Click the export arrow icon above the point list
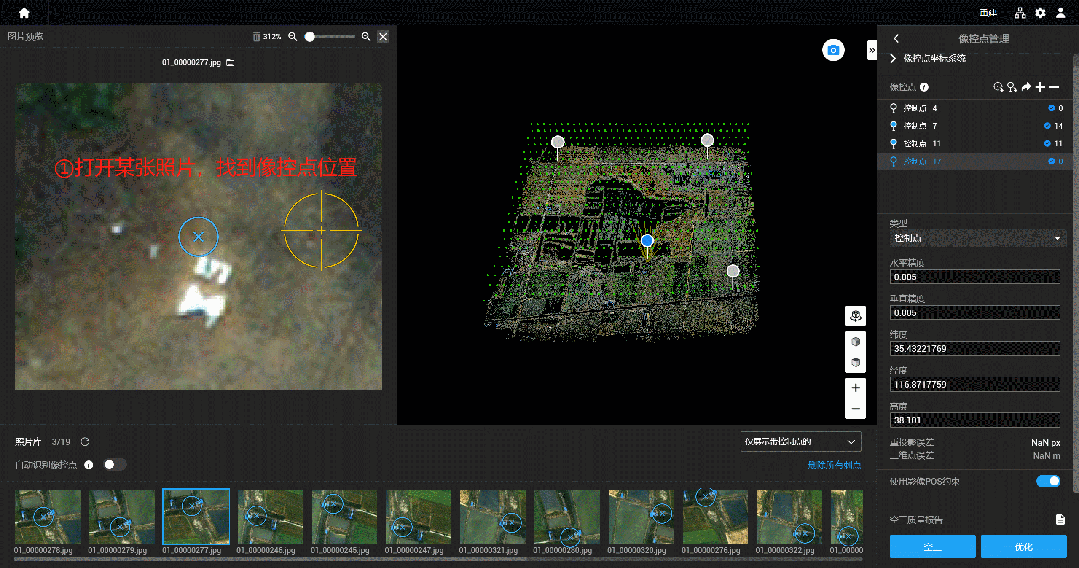Image resolution: width=1079 pixels, height=568 pixels. [x=1026, y=87]
